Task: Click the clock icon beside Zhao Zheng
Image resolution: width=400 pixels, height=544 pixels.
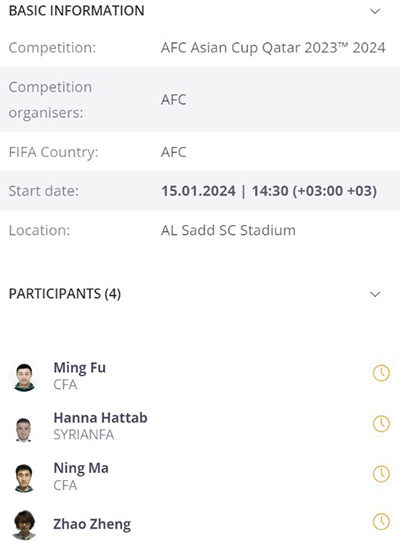Action: [x=381, y=521]
